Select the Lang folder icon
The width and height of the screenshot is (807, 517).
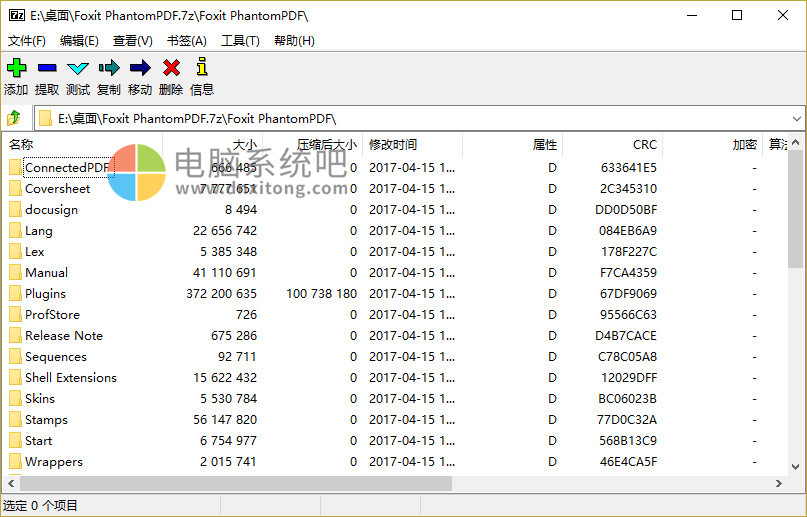point(15,230)
